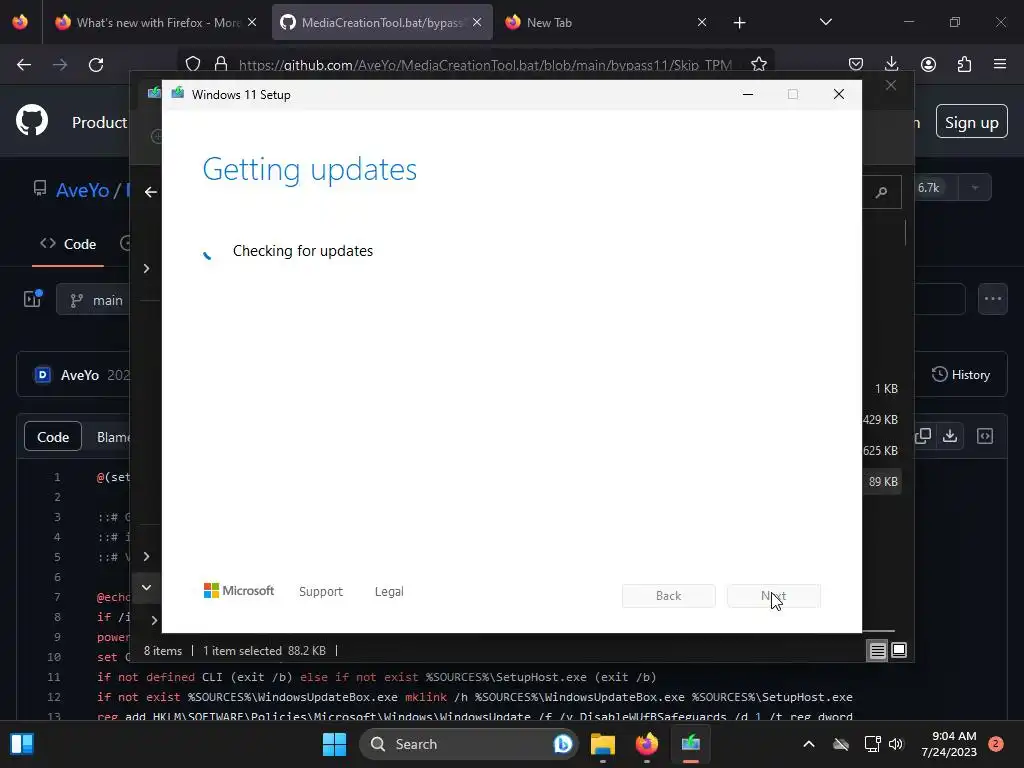The width and height of the screenshot is (1024, 768).
Task: Open the widgets button on the taskbar
Action: click(22, 744)
